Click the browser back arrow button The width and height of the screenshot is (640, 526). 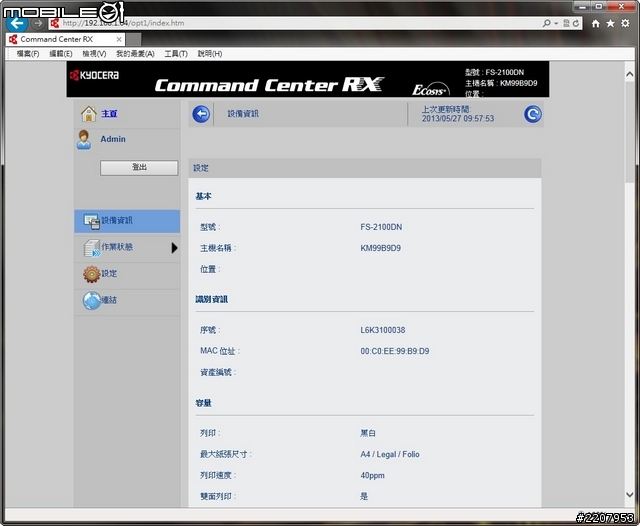[x=17, y=23]
